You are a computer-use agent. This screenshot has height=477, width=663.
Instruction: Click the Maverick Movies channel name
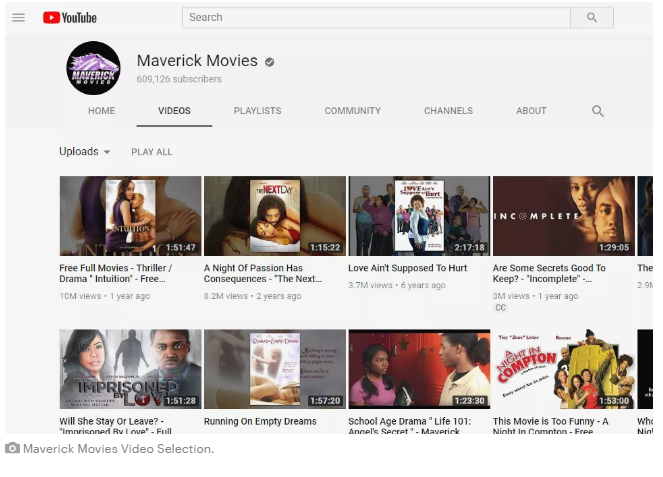(x=197, y=61)
